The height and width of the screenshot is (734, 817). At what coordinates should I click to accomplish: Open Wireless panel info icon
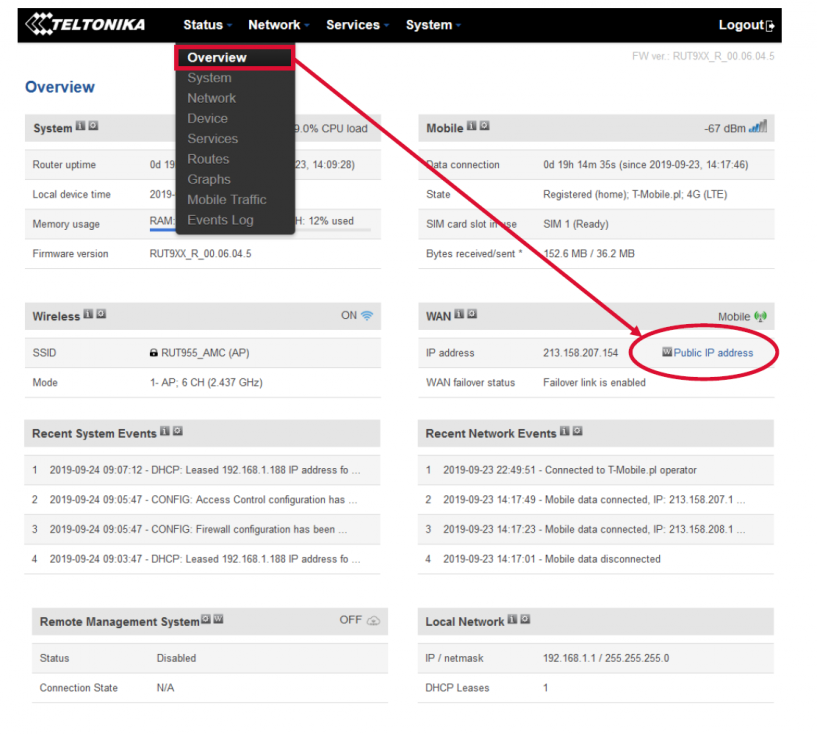pyautogui.click(x=89, y=314)
